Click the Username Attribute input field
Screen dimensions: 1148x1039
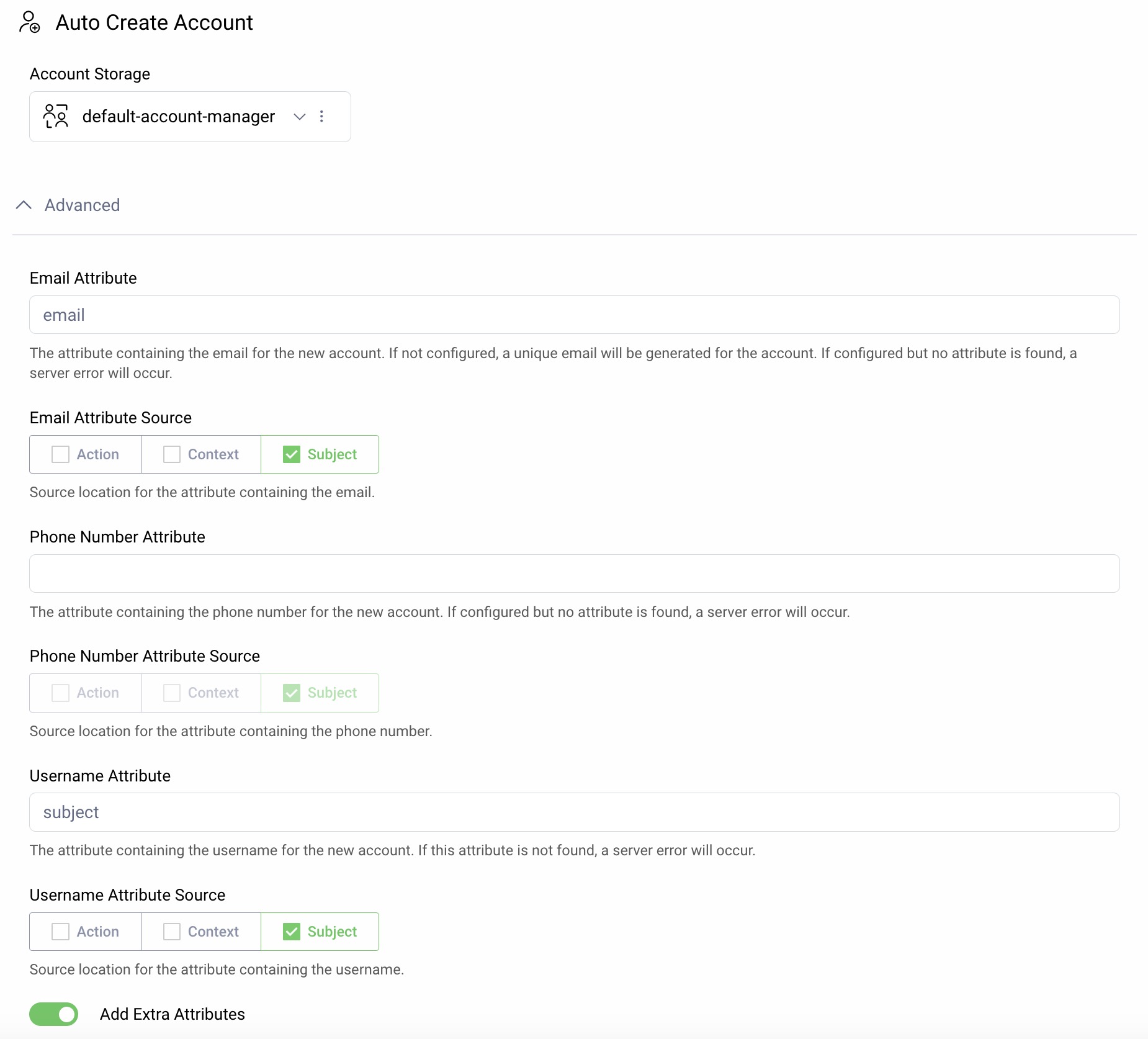coord(574,812)
